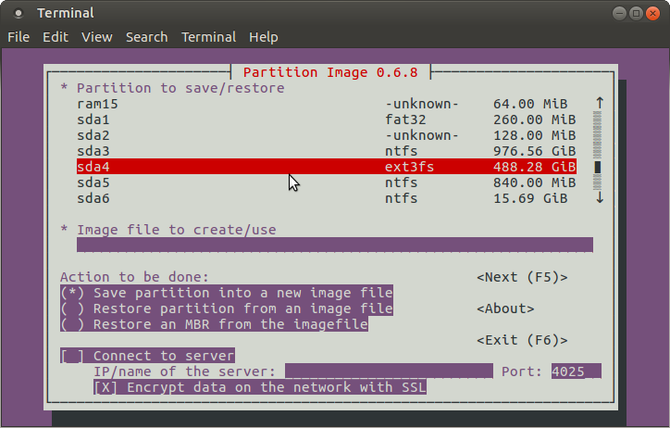Click the Port field showing 4025

coord(575,371)
